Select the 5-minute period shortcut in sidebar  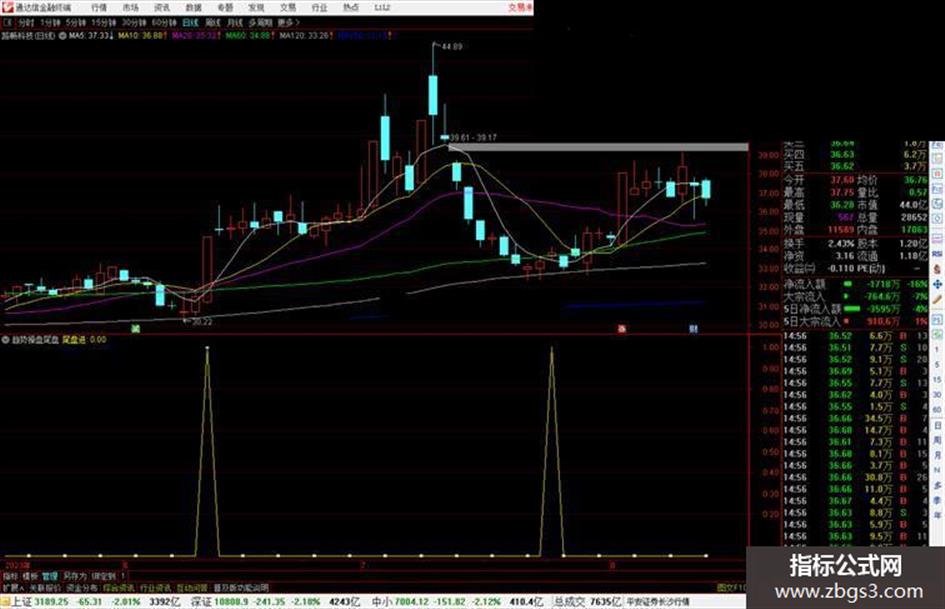[937, 365]
